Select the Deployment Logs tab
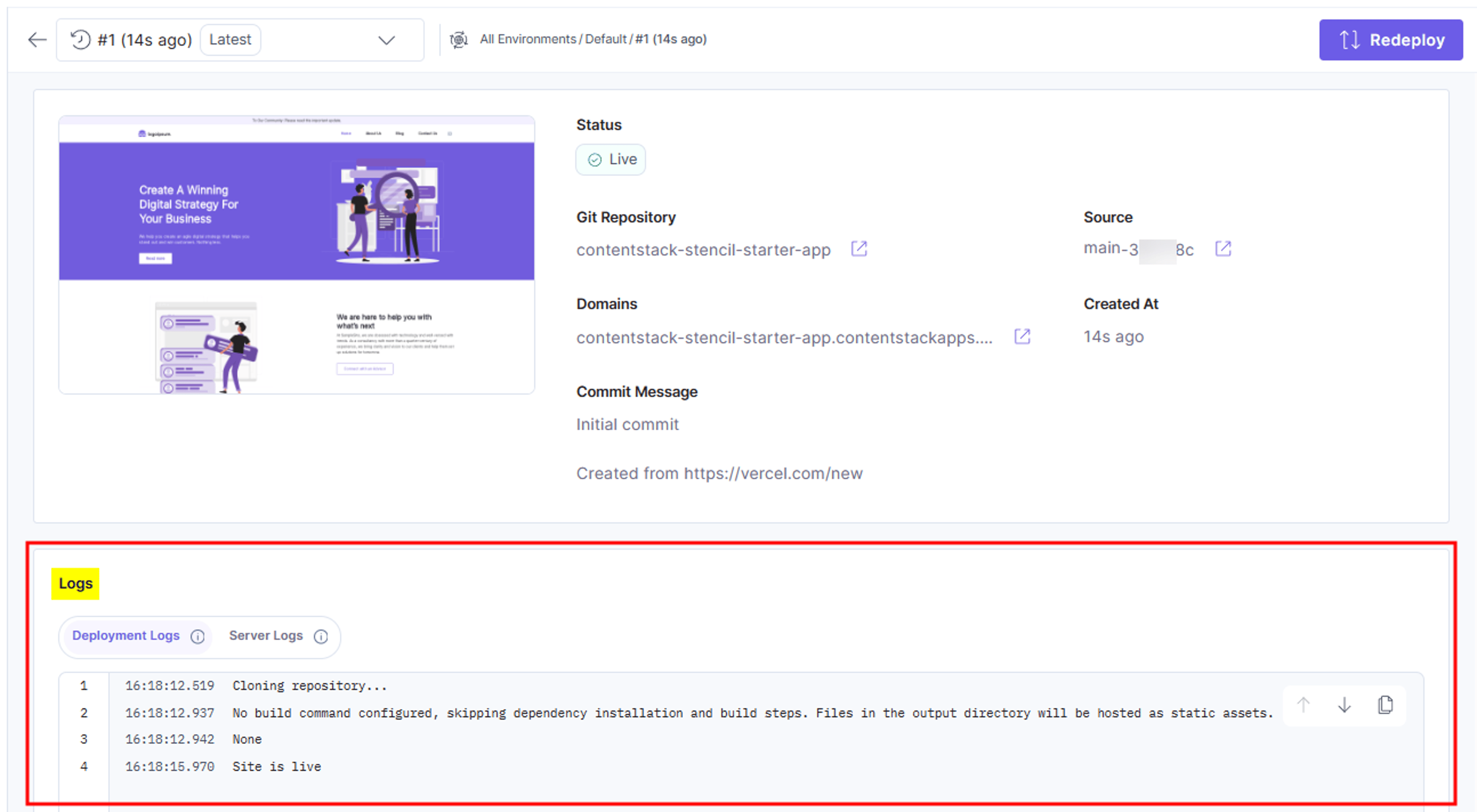This screenshot has width=1477, height=812. click(125, 636)
